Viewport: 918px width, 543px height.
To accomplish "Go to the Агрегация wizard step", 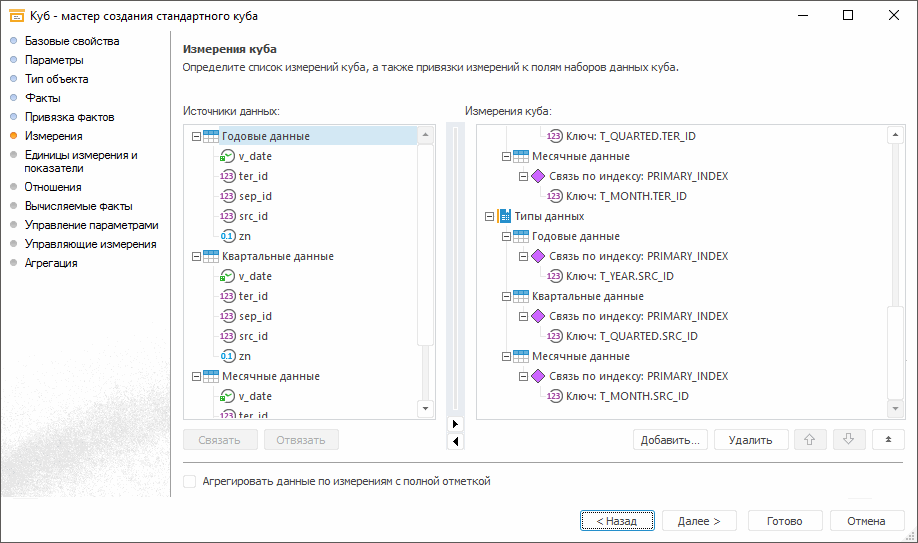I will coord(51,263).
